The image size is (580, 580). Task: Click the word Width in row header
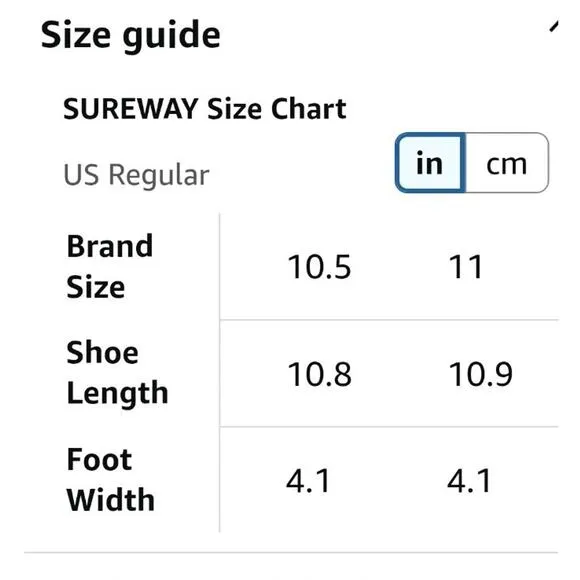pyautogui.click(x=110, y=499)
